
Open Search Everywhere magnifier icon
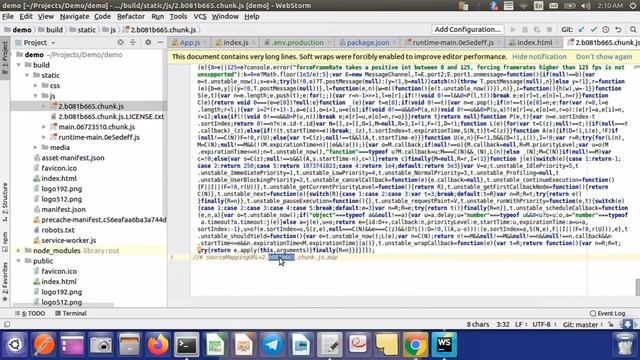click(x=633, y=29)
